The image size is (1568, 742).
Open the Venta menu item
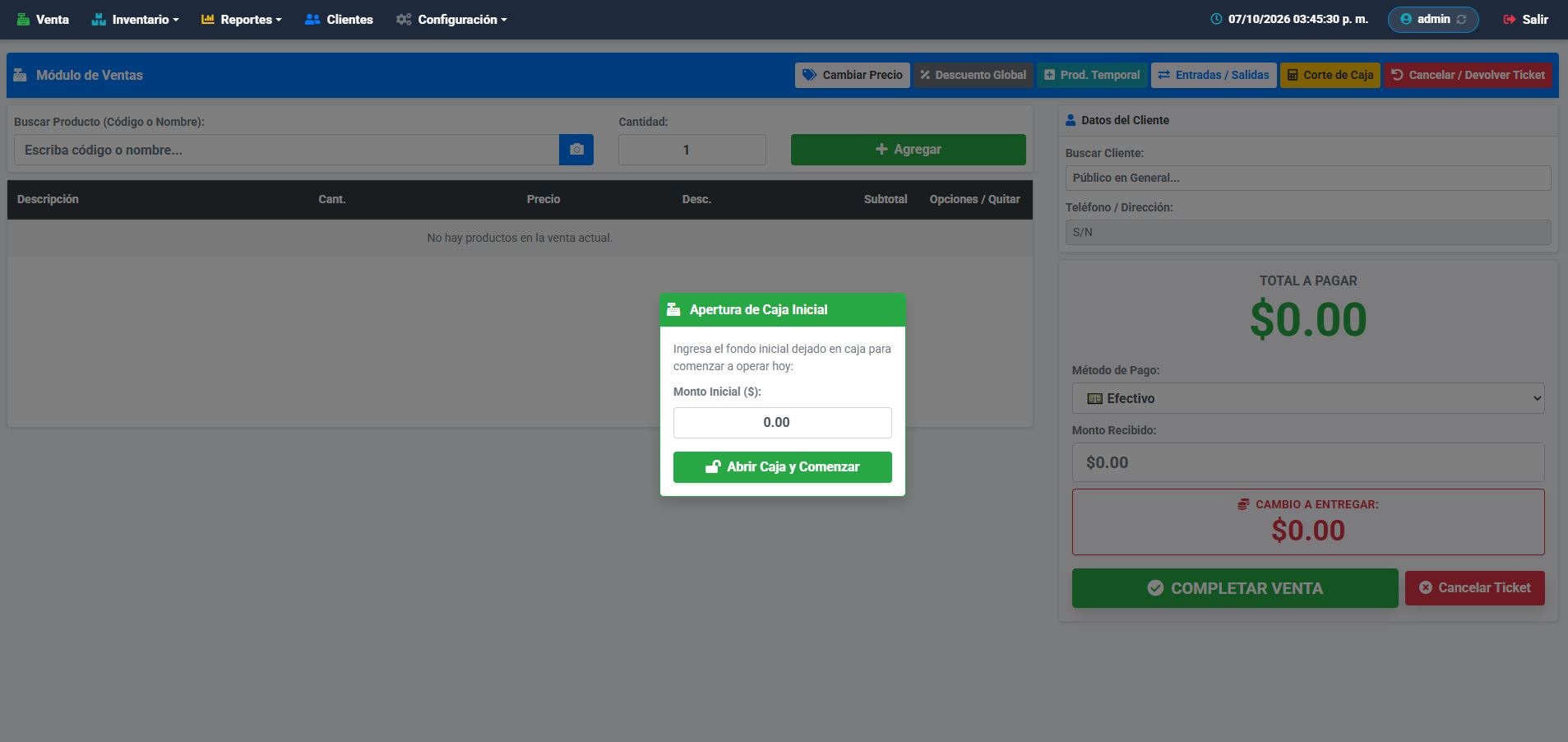click(x=43, y=19)
